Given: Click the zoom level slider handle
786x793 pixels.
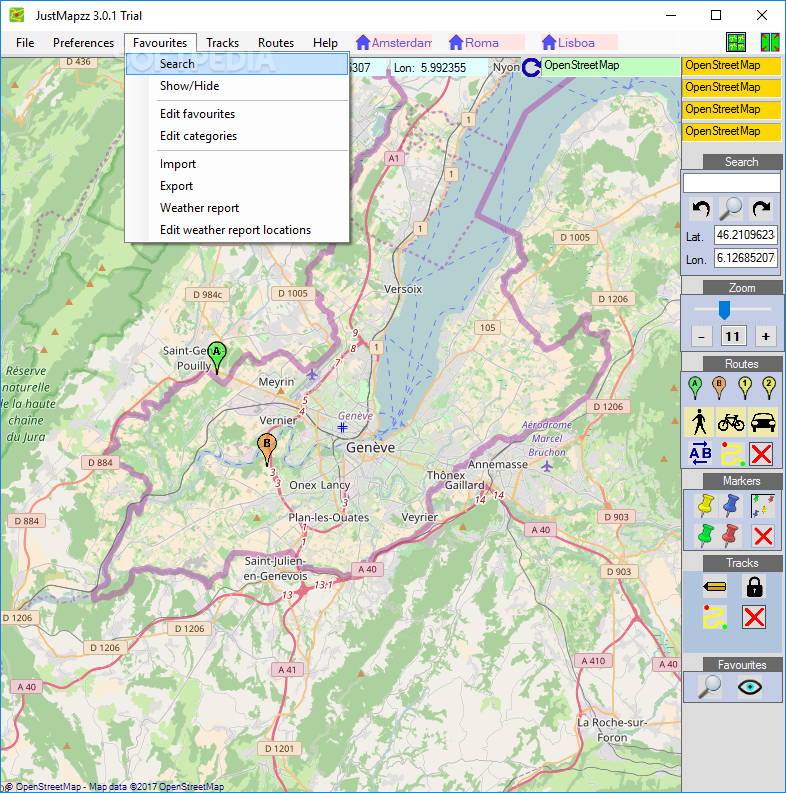Looking at the screenshot, I should (724, 310).
